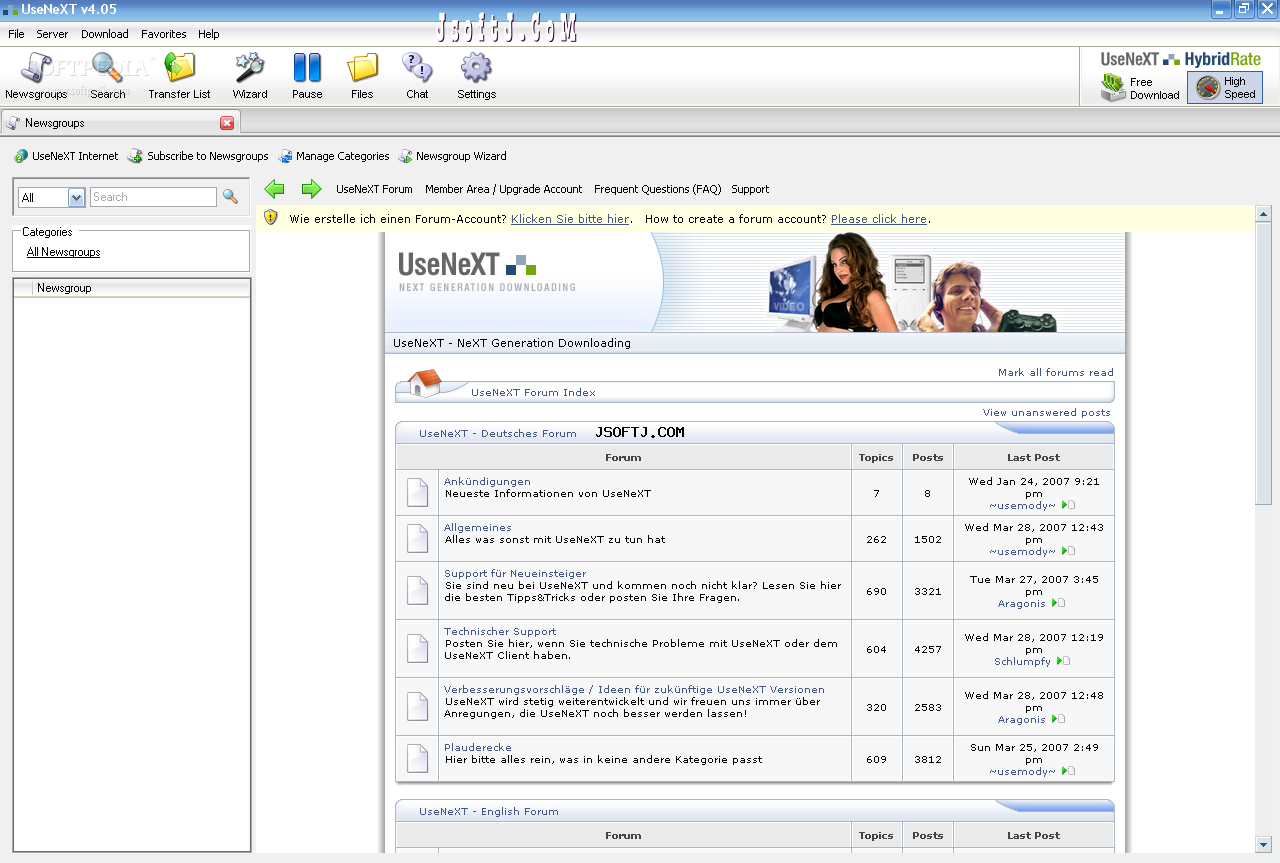
Task: View latest post icon in Ankündigungen row
Action: 1069,505
